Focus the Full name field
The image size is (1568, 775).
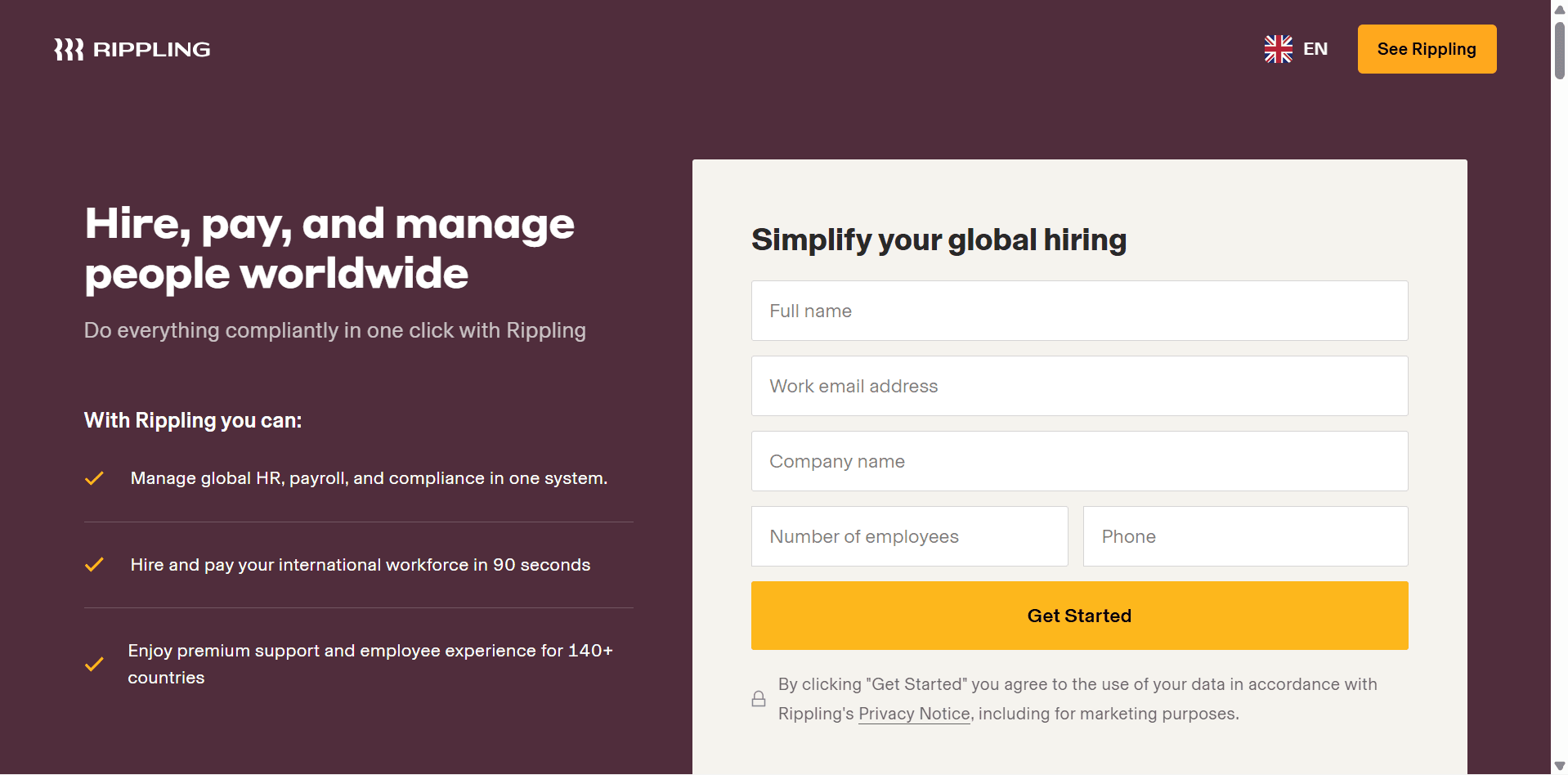1079,311
